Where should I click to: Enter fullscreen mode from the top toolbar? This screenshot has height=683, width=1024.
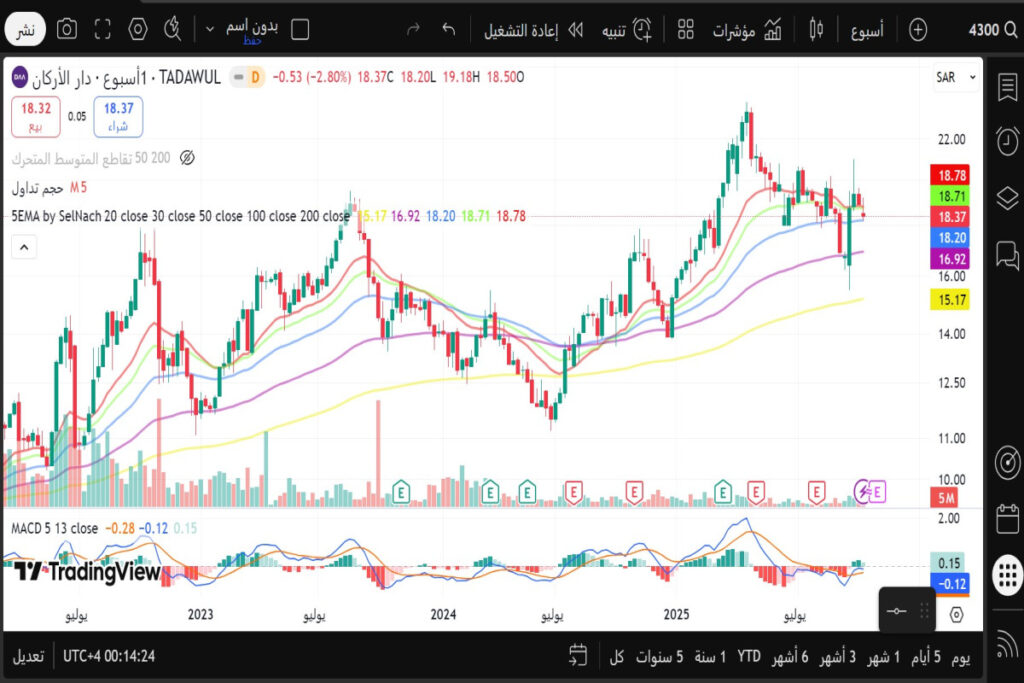[x=102, y=29]
